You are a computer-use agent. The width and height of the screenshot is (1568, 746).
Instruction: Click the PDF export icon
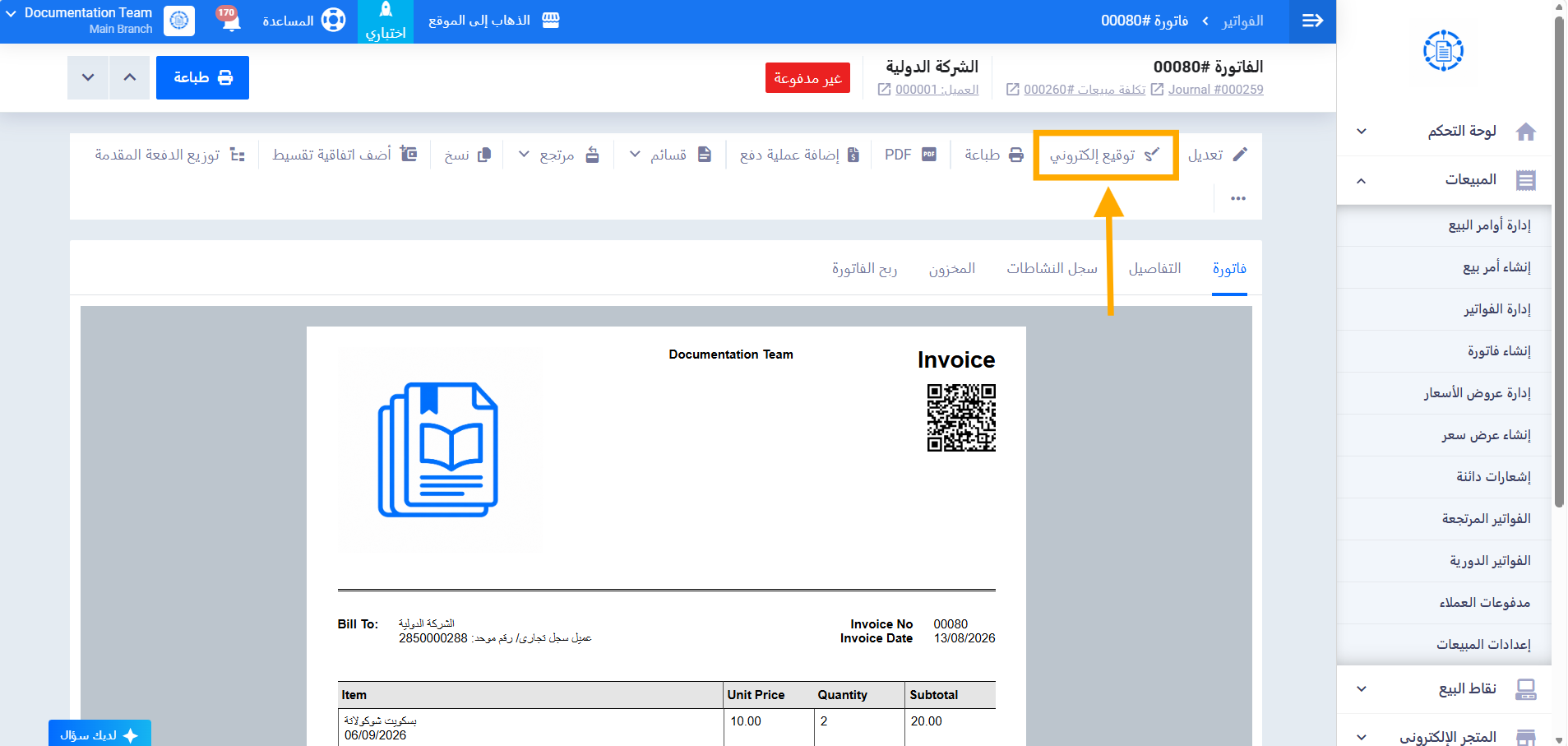click(929, 155)
